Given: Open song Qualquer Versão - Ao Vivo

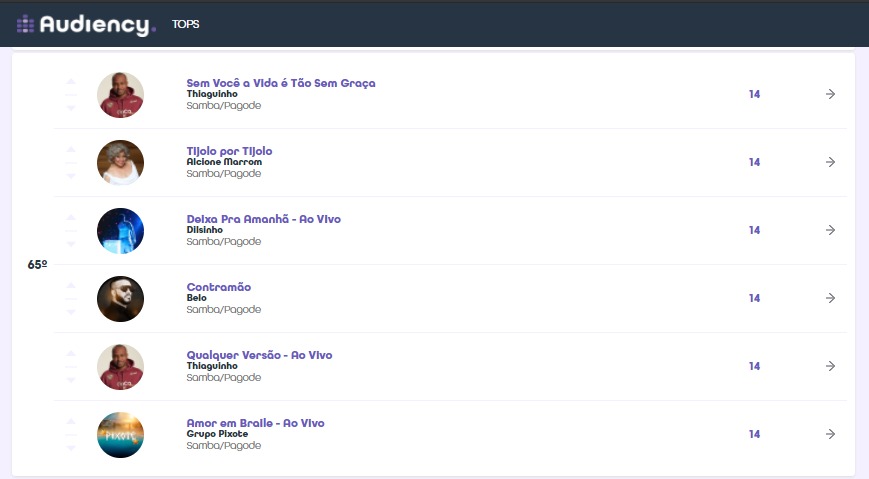Looking at the screenshot, I should (259, 355).
